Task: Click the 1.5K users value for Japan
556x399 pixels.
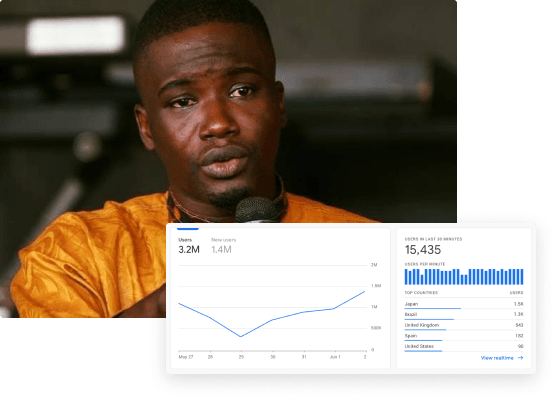Action: point(518,304)
